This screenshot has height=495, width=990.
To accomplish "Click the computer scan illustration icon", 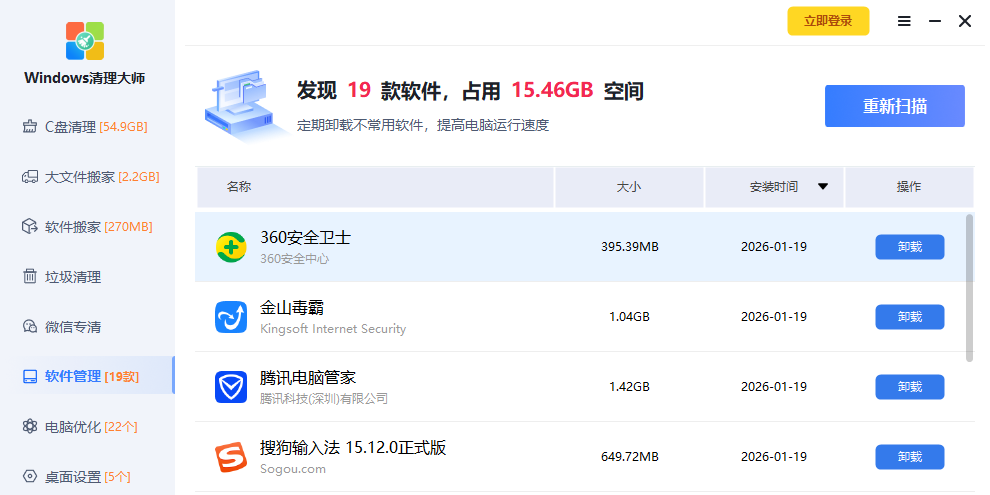I will coord(238,106).
